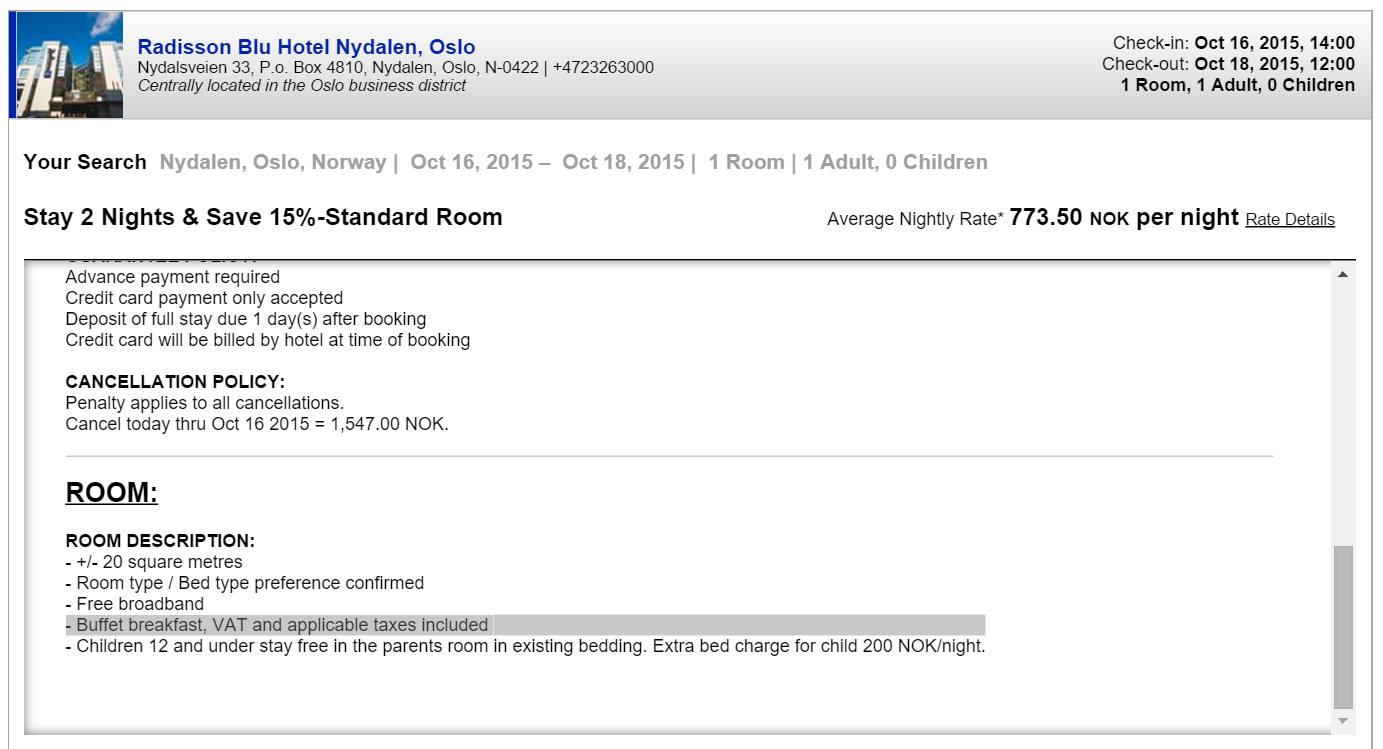
Task: Click the Oct 18, 2015 search end date
Action: click(x=624, y=162)
